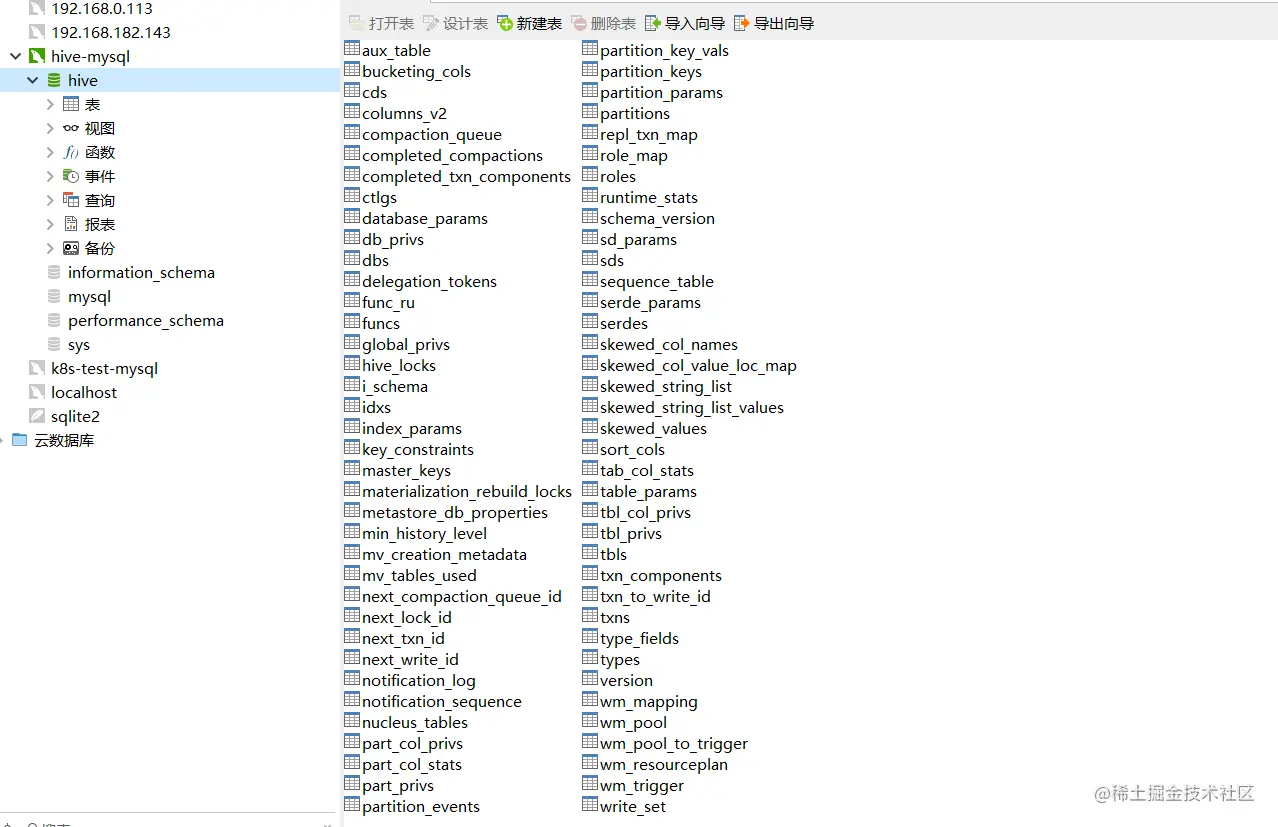
Task: Select the columns_v2 table
Action: click(404, 113)
